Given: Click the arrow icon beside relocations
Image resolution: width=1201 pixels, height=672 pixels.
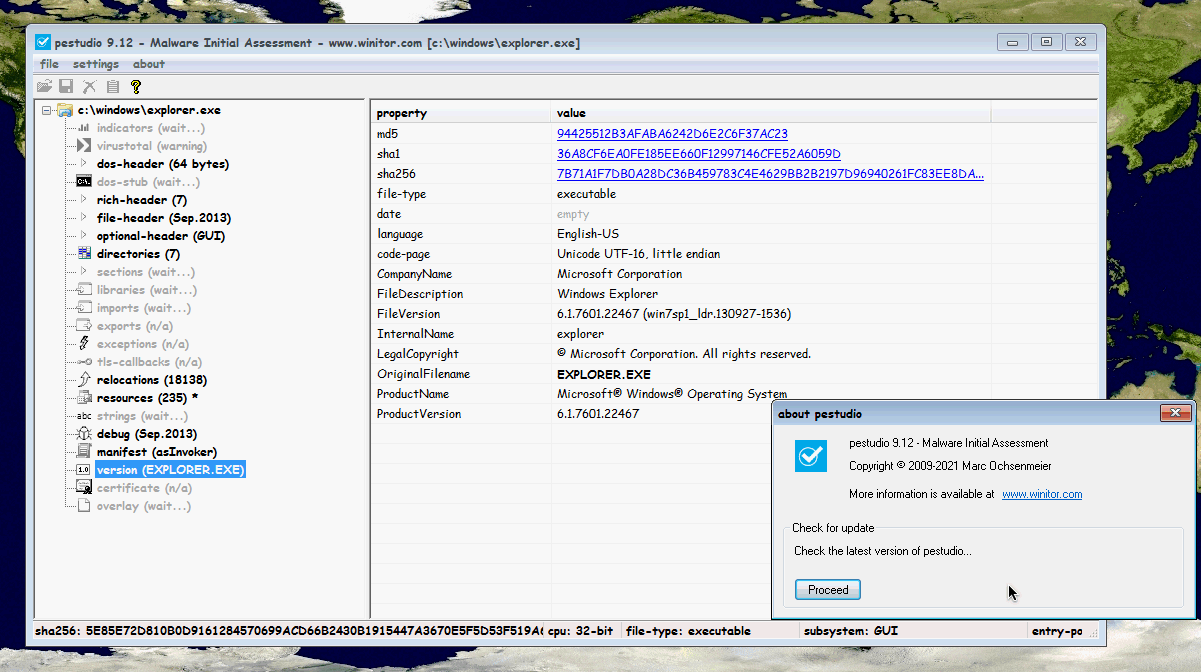Looking at the screenshot, I should 84,380.
